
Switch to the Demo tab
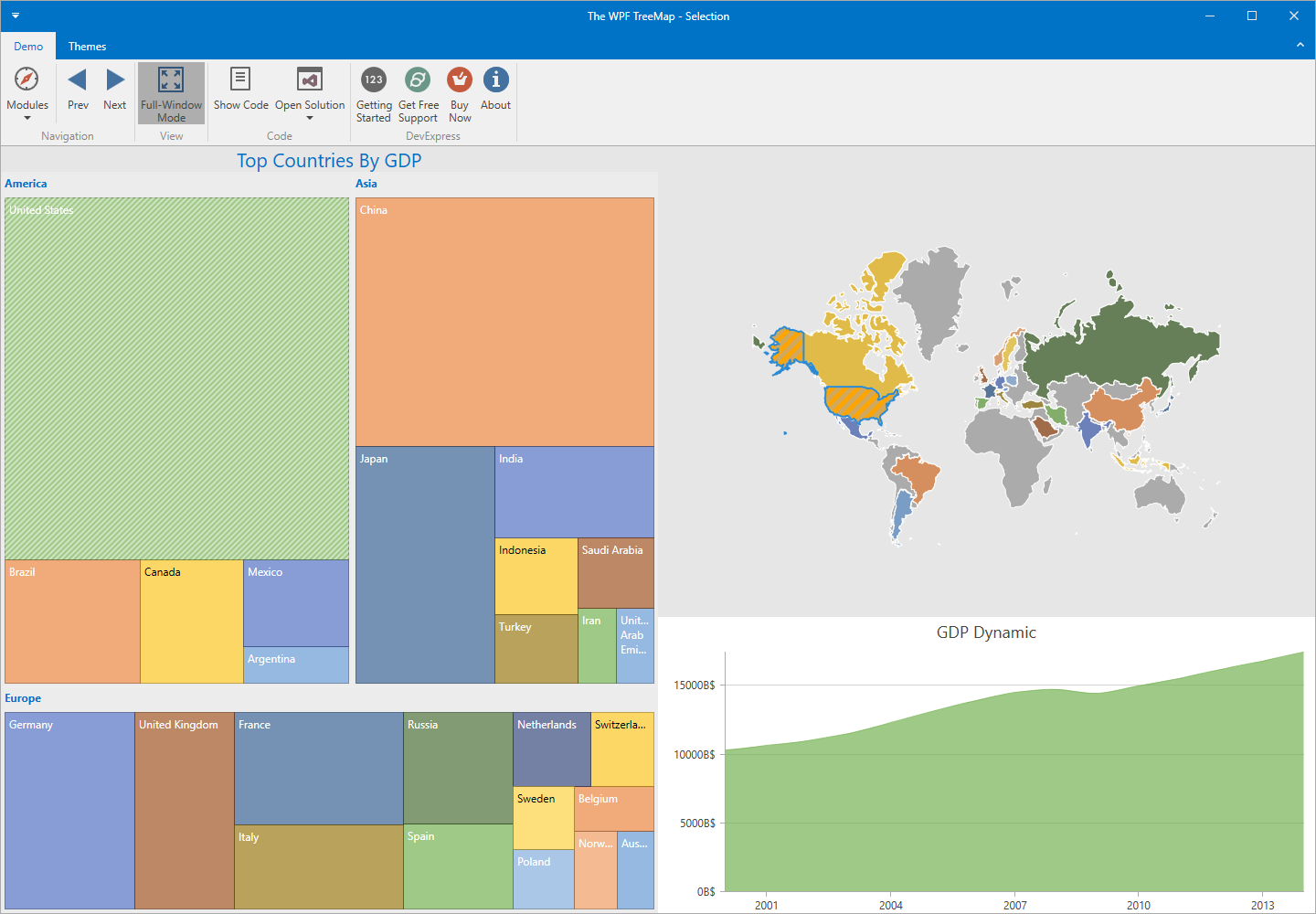(28, 46)
